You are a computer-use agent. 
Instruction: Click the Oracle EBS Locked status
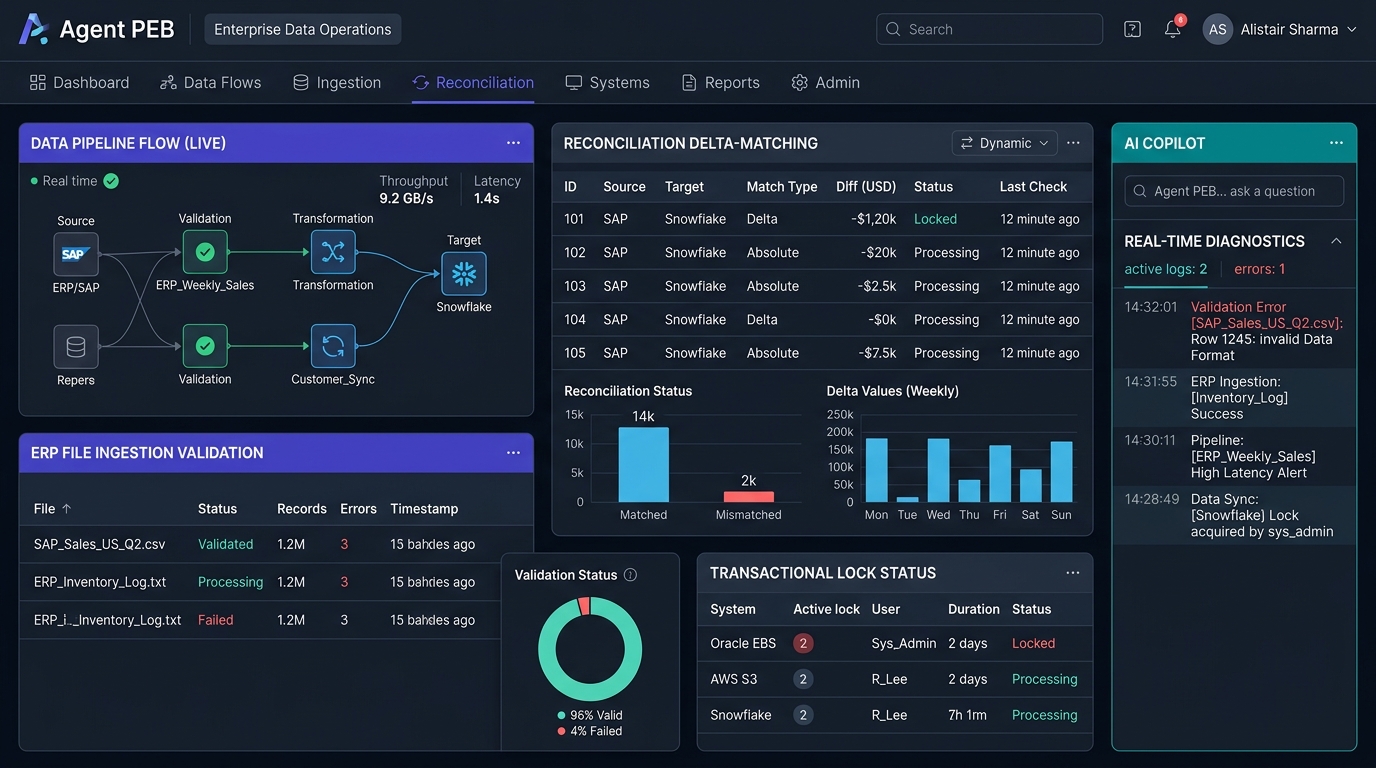tap(1033, 643)
